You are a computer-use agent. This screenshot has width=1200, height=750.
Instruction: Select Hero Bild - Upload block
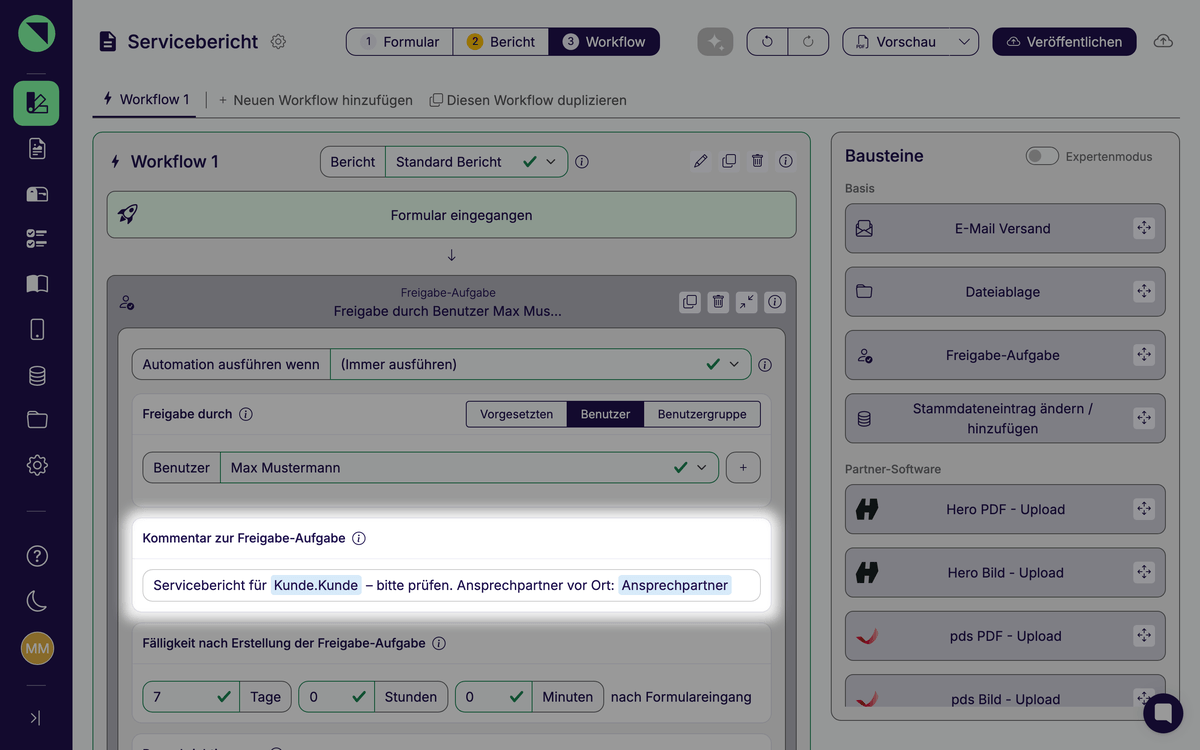tap(1005, 573)
